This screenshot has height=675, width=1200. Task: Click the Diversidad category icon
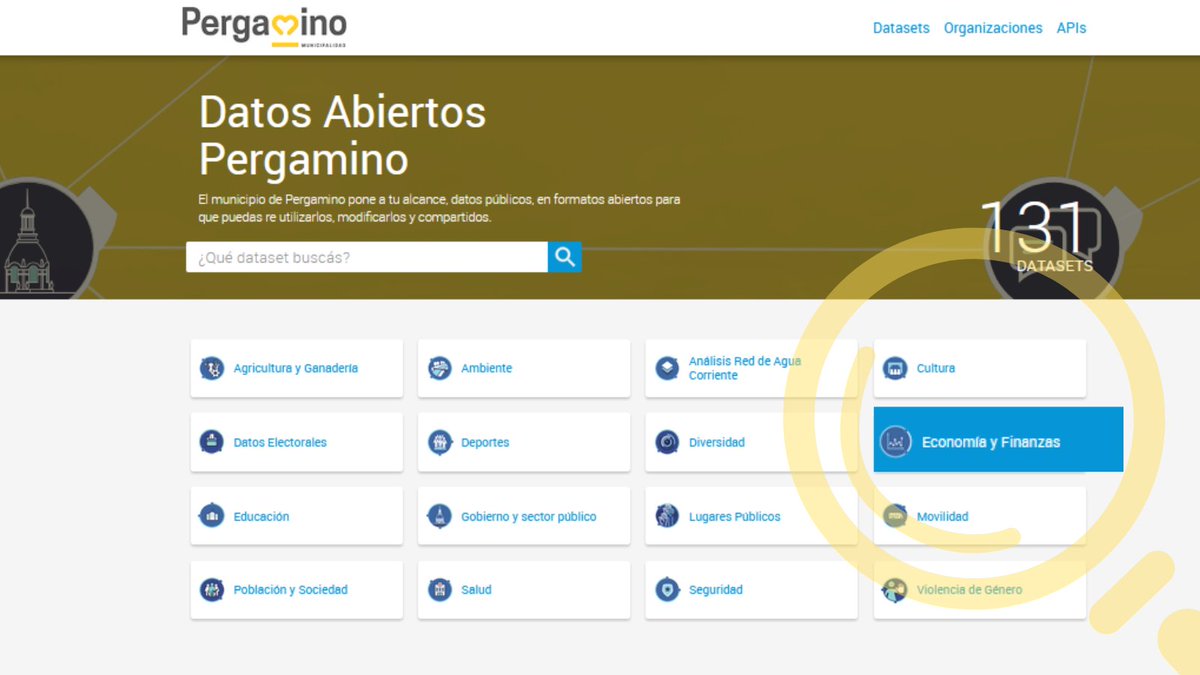(x=667, y=442)
